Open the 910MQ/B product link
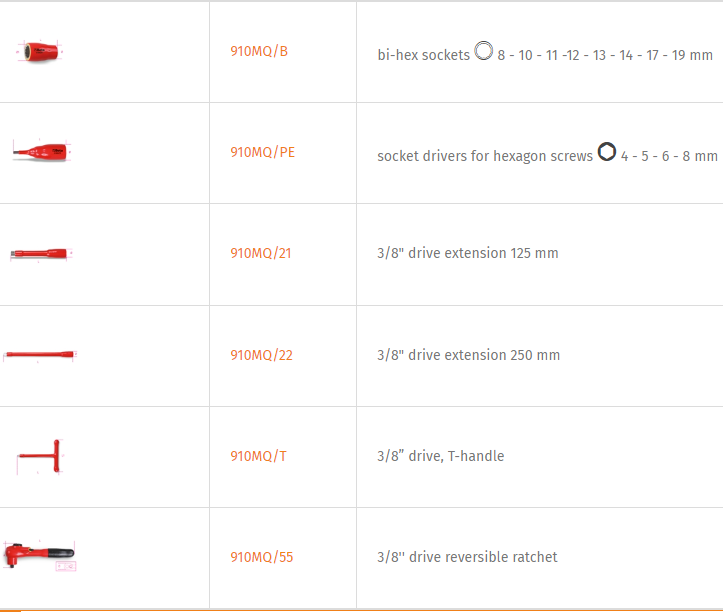723x612 pixels. pyautogui.click(x=259, y=51)
